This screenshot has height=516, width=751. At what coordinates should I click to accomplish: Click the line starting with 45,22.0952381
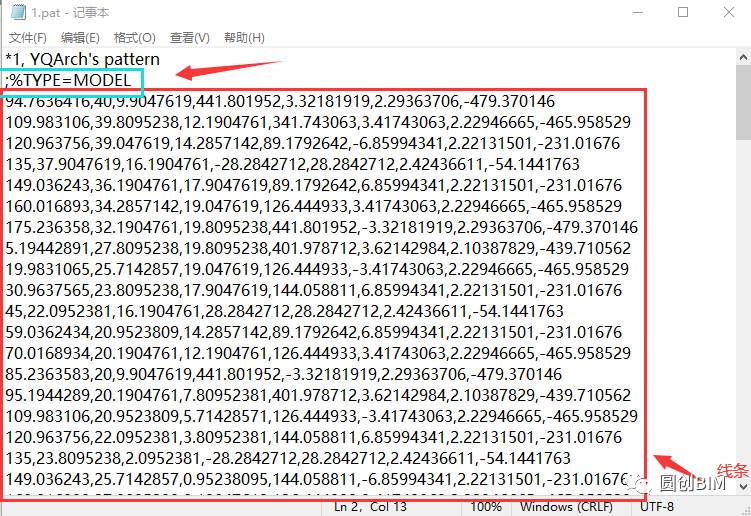tap(284, 311)
